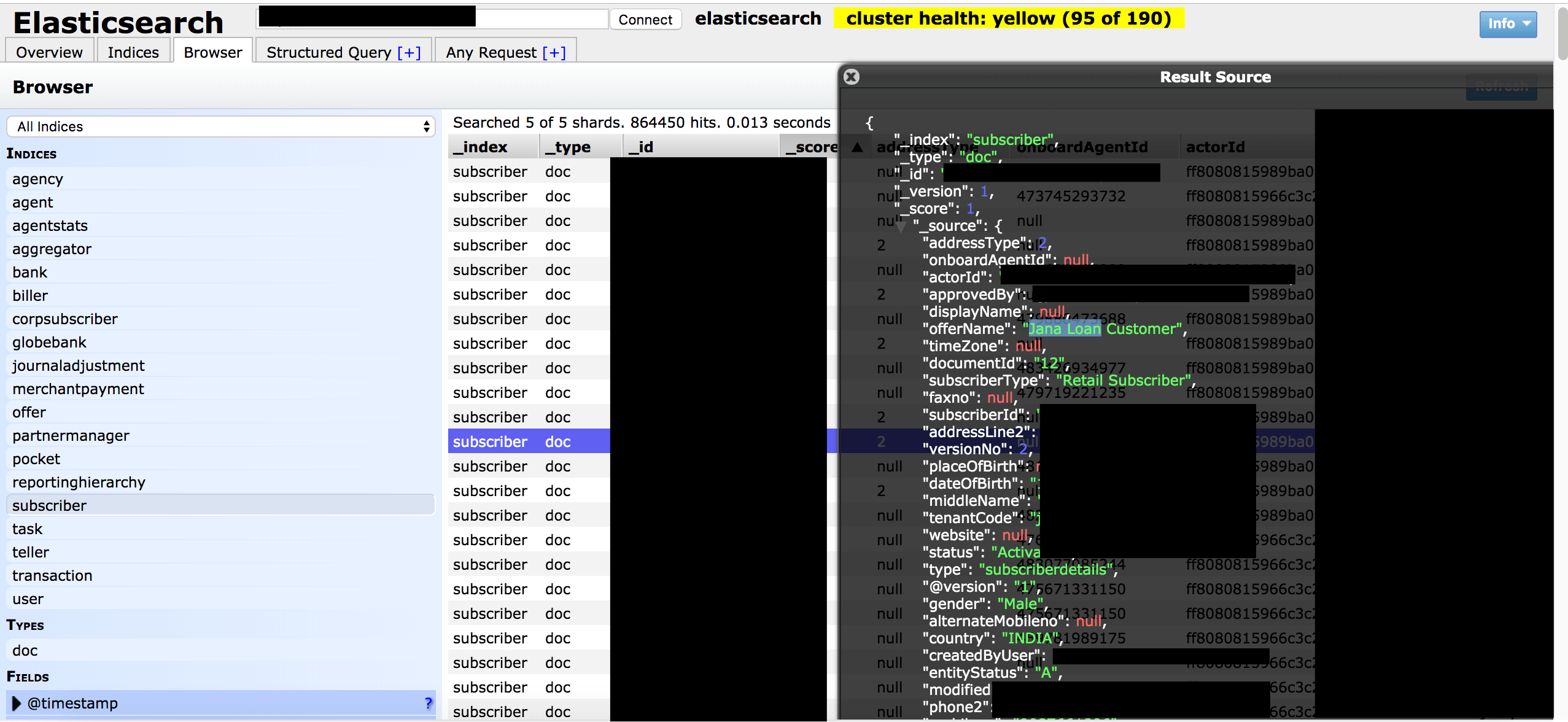Select the doc type filter
1568x722 pixels.
25,650
